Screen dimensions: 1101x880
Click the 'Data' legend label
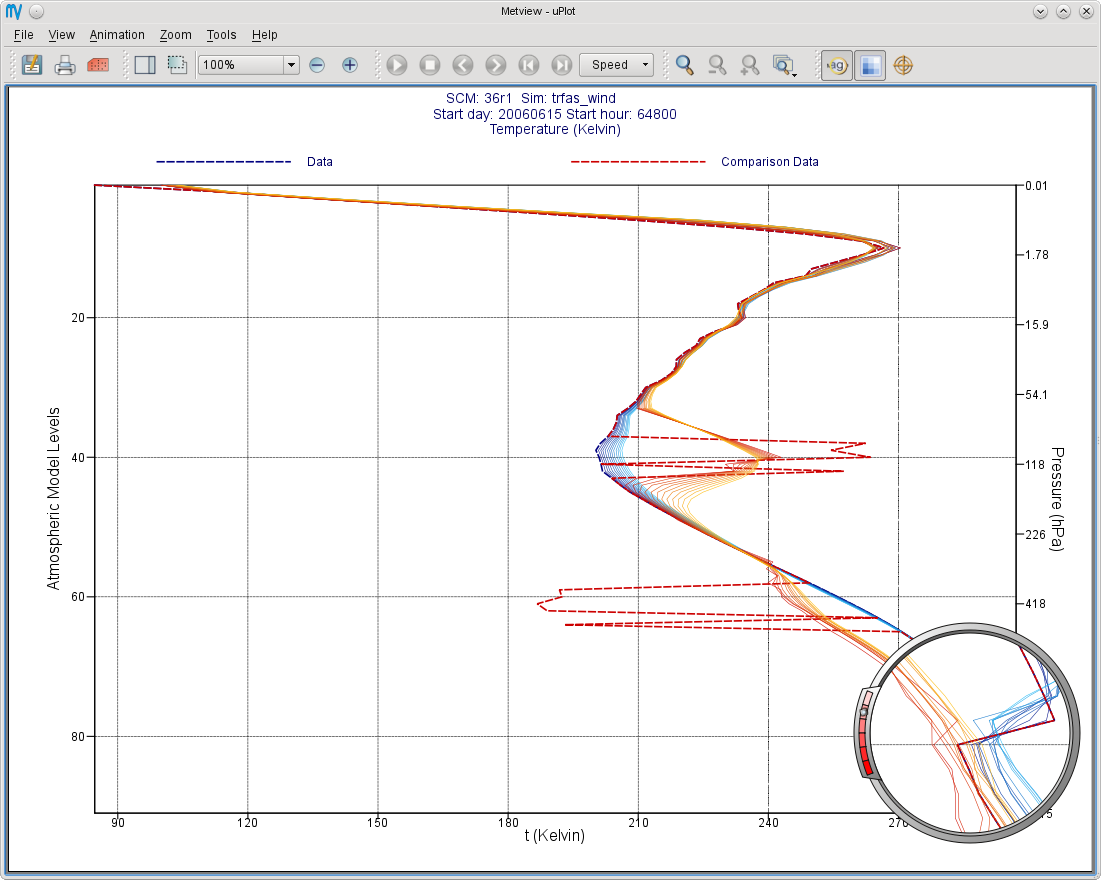[x=319, y=162]
